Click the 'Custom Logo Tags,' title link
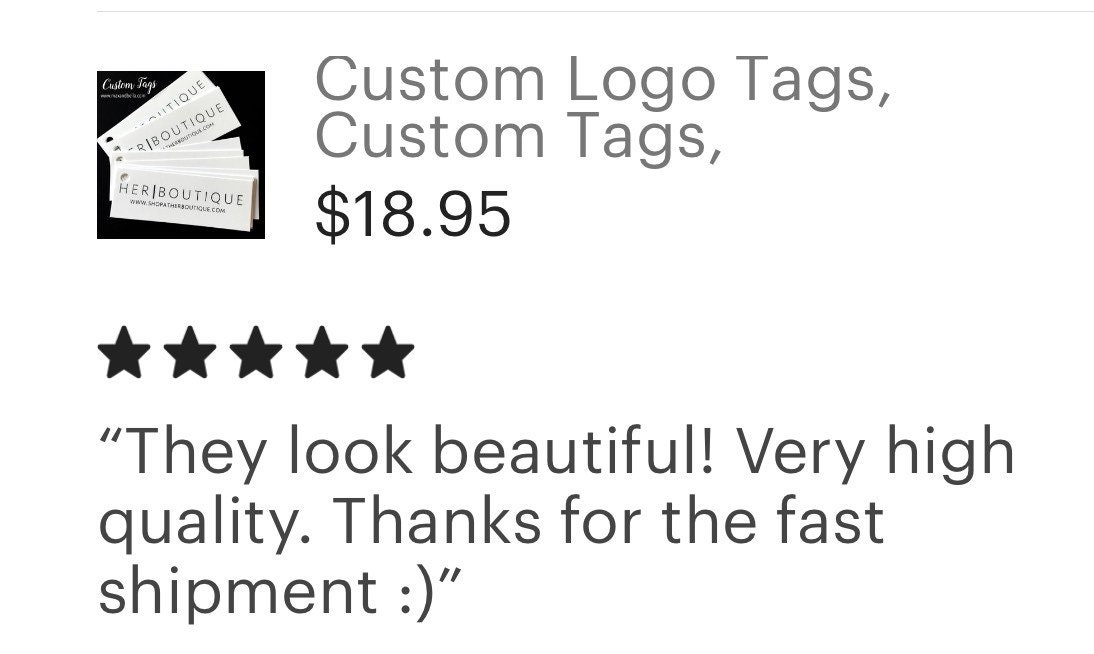This screenshot has height=654, width=1094. [x=604, y=82]
